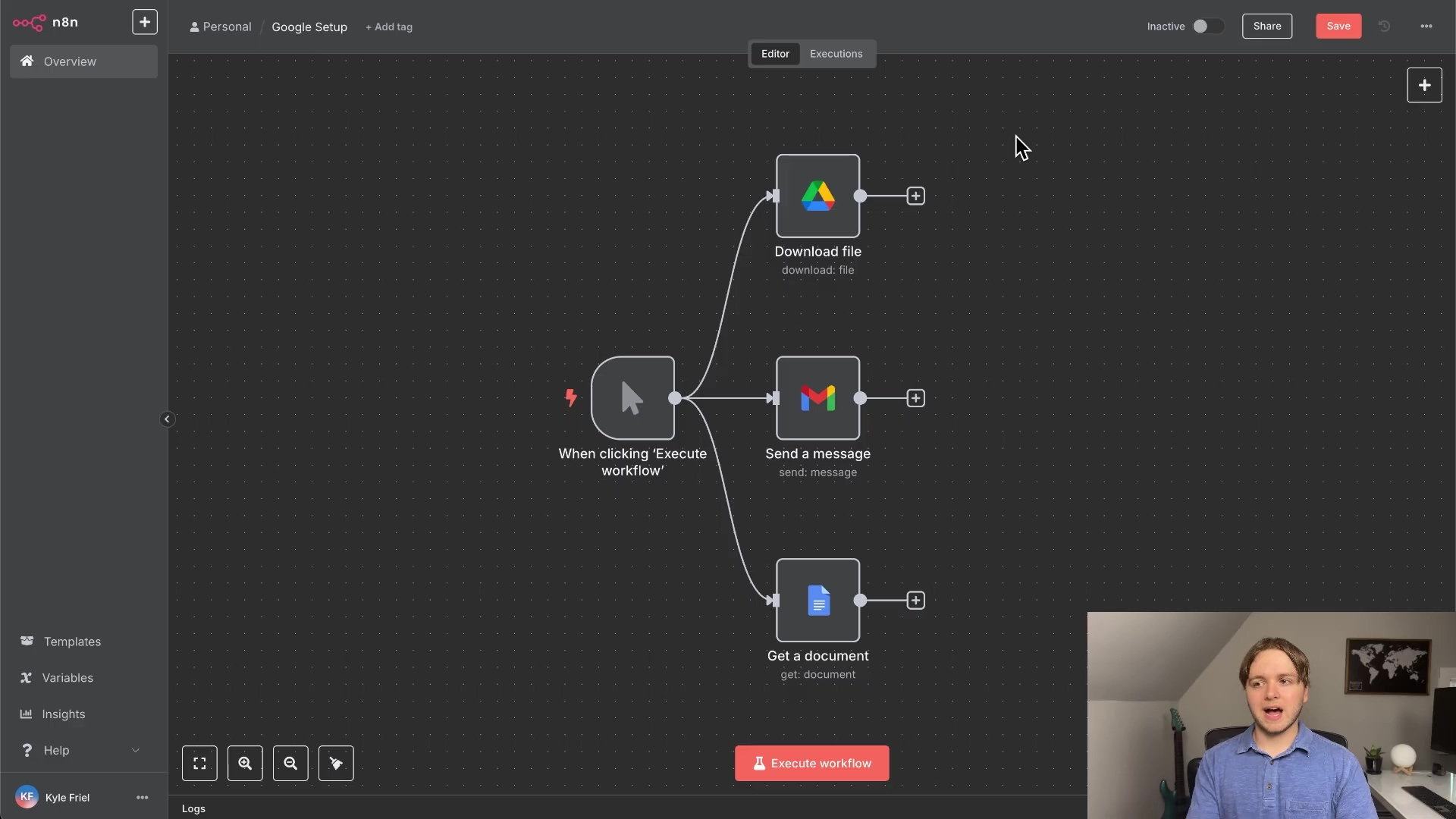This screenshot has height=819, width=1456.
Task: Zoom in on the canvas
Action: click(x=245, y=764)
